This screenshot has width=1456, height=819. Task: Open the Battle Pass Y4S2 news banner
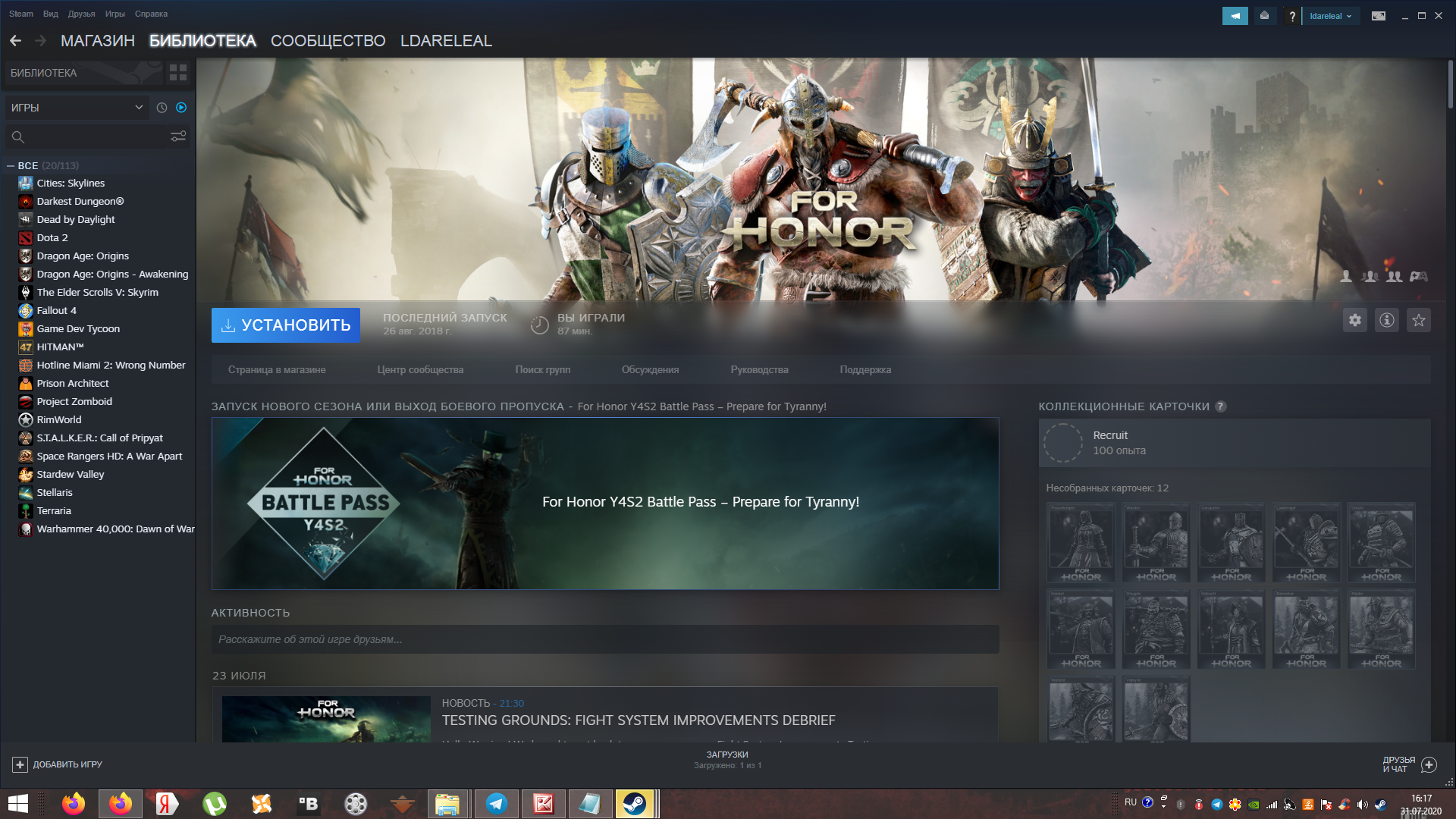point(605,504)
